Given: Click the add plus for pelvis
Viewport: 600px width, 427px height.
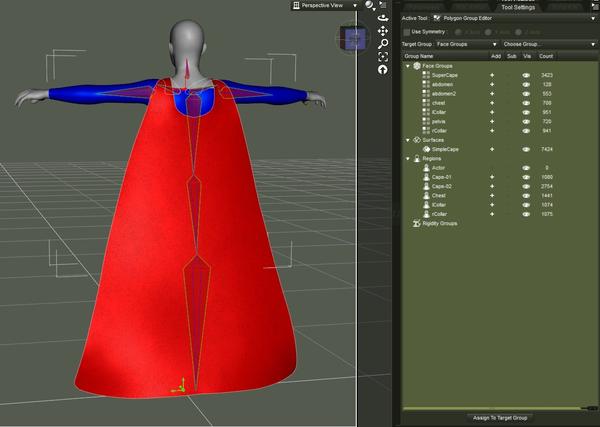Looking at the screenshot, I should (x=492, y=122).
